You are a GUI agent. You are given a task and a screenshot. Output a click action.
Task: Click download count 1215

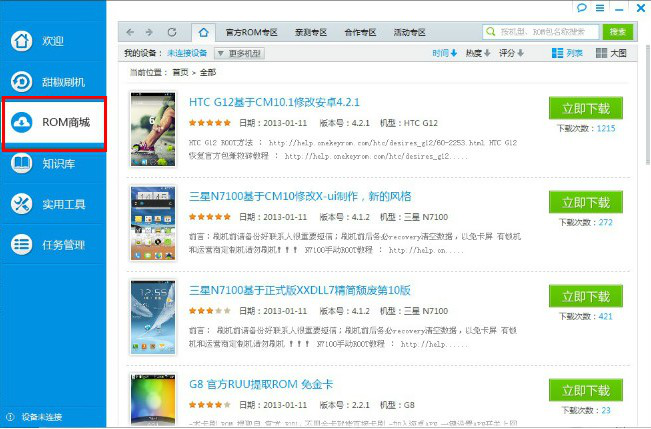(x=606, y=128)
